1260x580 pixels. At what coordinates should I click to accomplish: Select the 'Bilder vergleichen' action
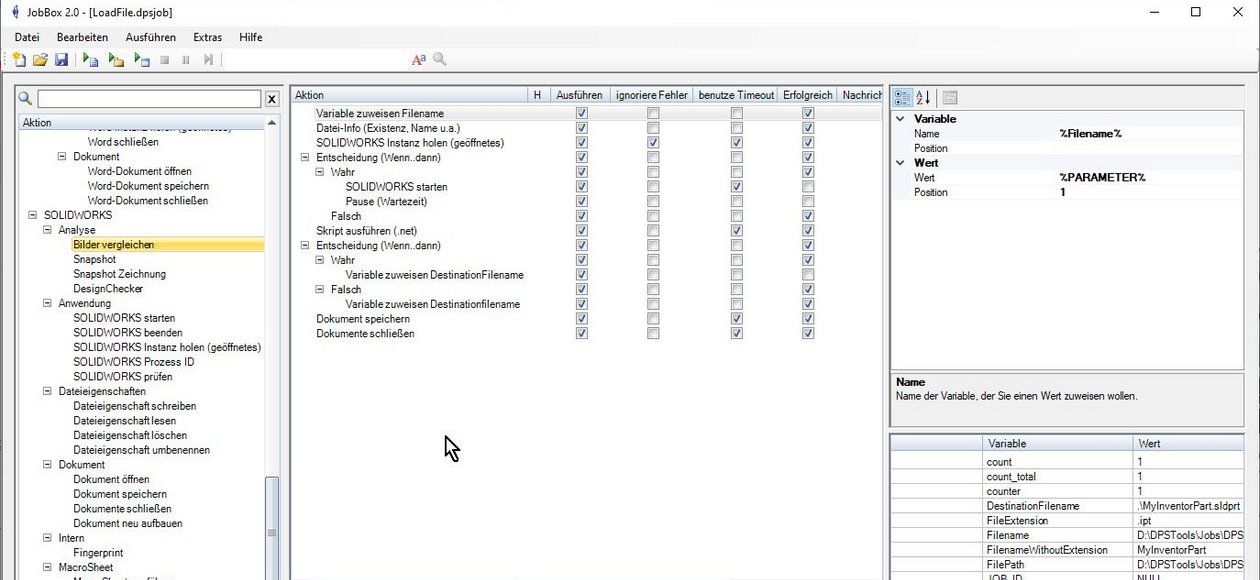[113, 244]
